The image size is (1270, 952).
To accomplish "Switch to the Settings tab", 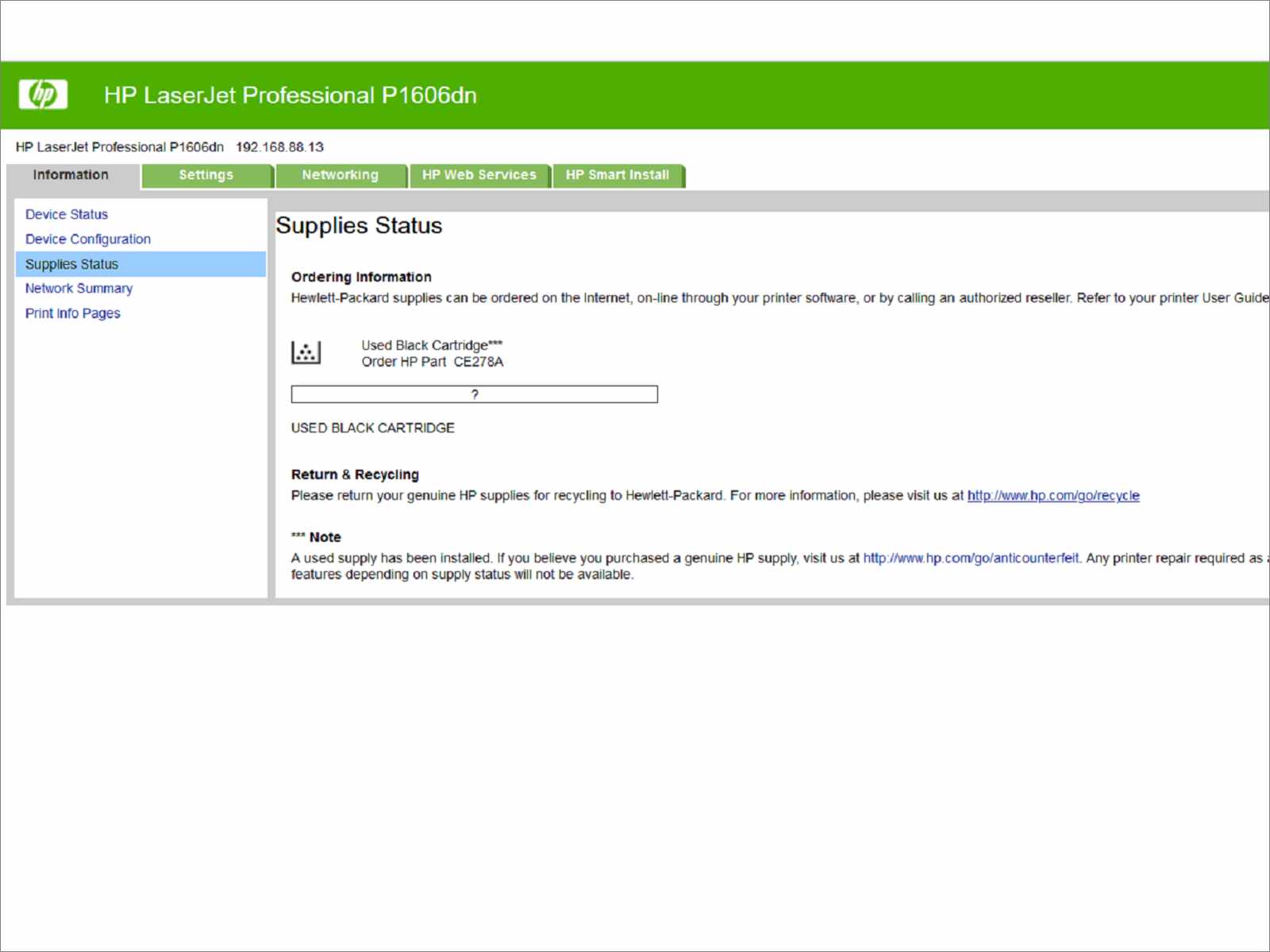I will [206, 175].
